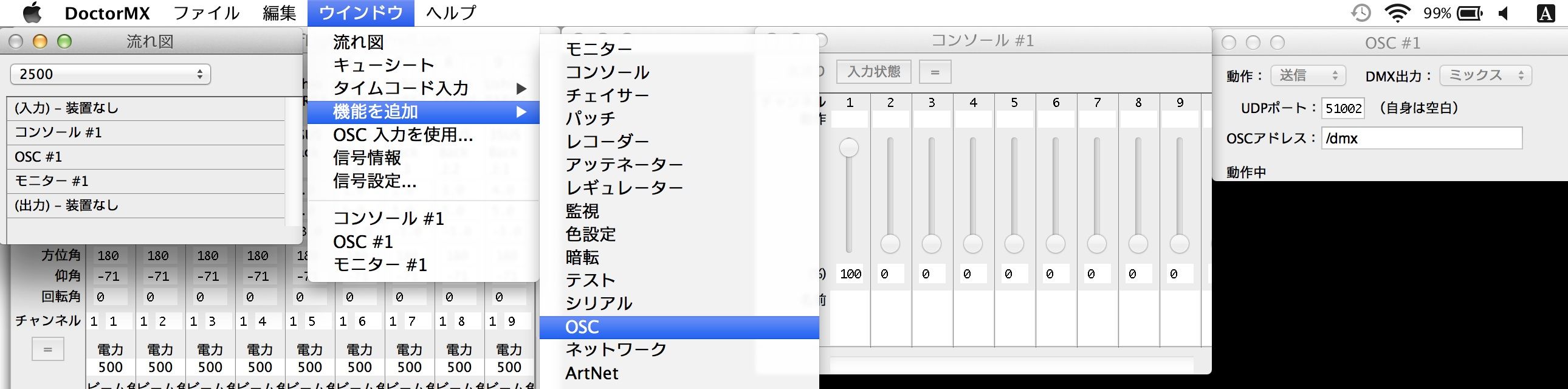1568x389 pixels.
Task: Add OSC function from submenu
Action: pyautogui.click(x=679, y=327)
